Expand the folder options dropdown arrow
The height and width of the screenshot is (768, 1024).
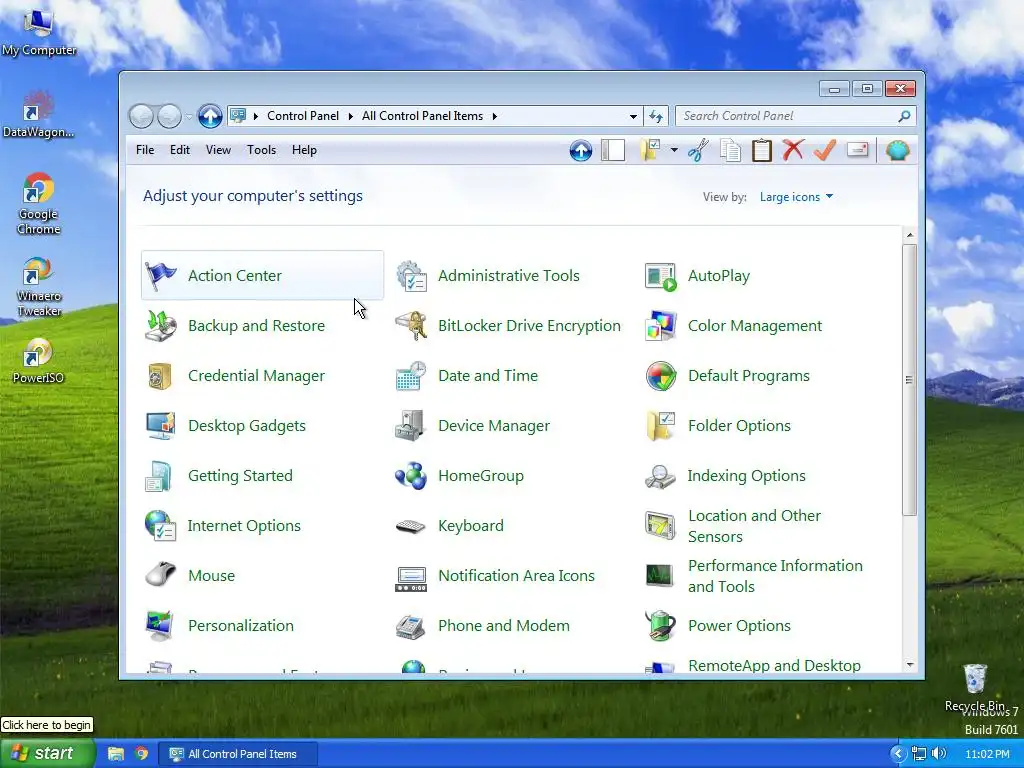[x=674, y=151]
